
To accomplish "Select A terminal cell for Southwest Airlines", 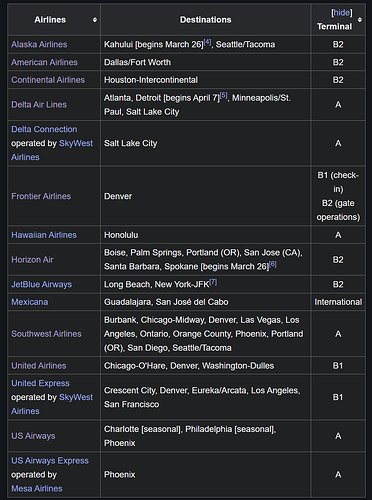I will point(338,334).
